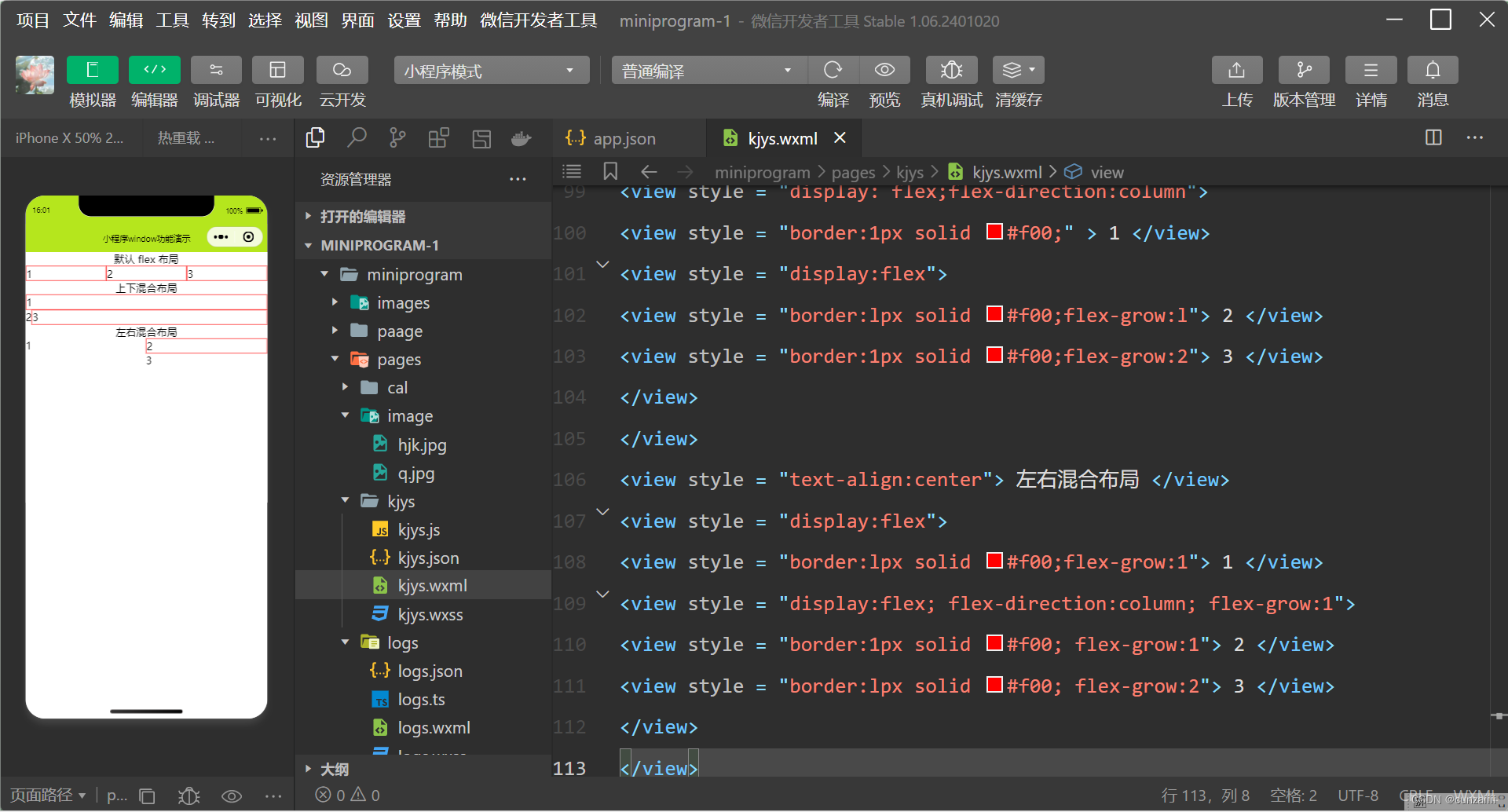Click the page path dropdown

[x=48, y=796]
